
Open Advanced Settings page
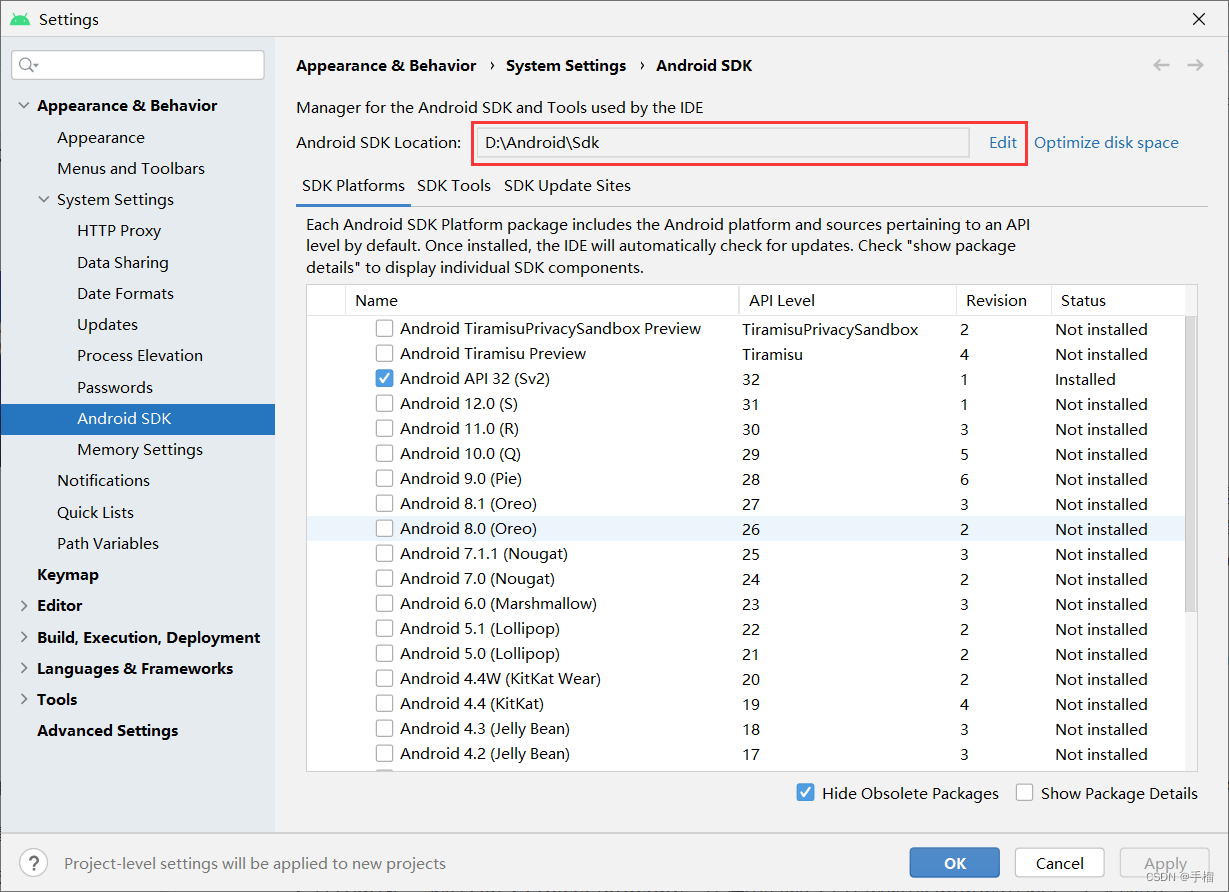coord(108,731)
